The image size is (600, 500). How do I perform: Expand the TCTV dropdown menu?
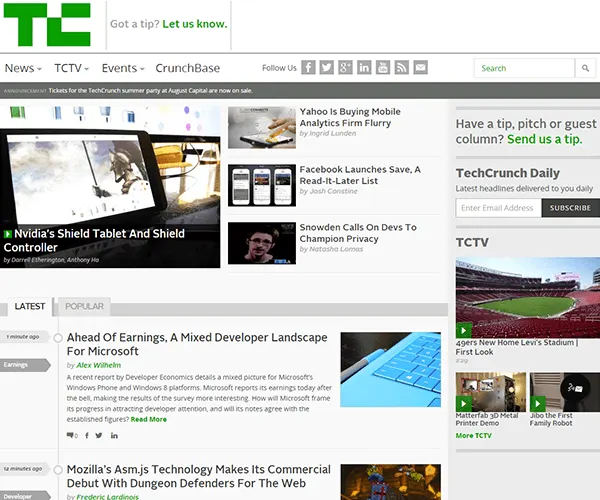point(72,68)
